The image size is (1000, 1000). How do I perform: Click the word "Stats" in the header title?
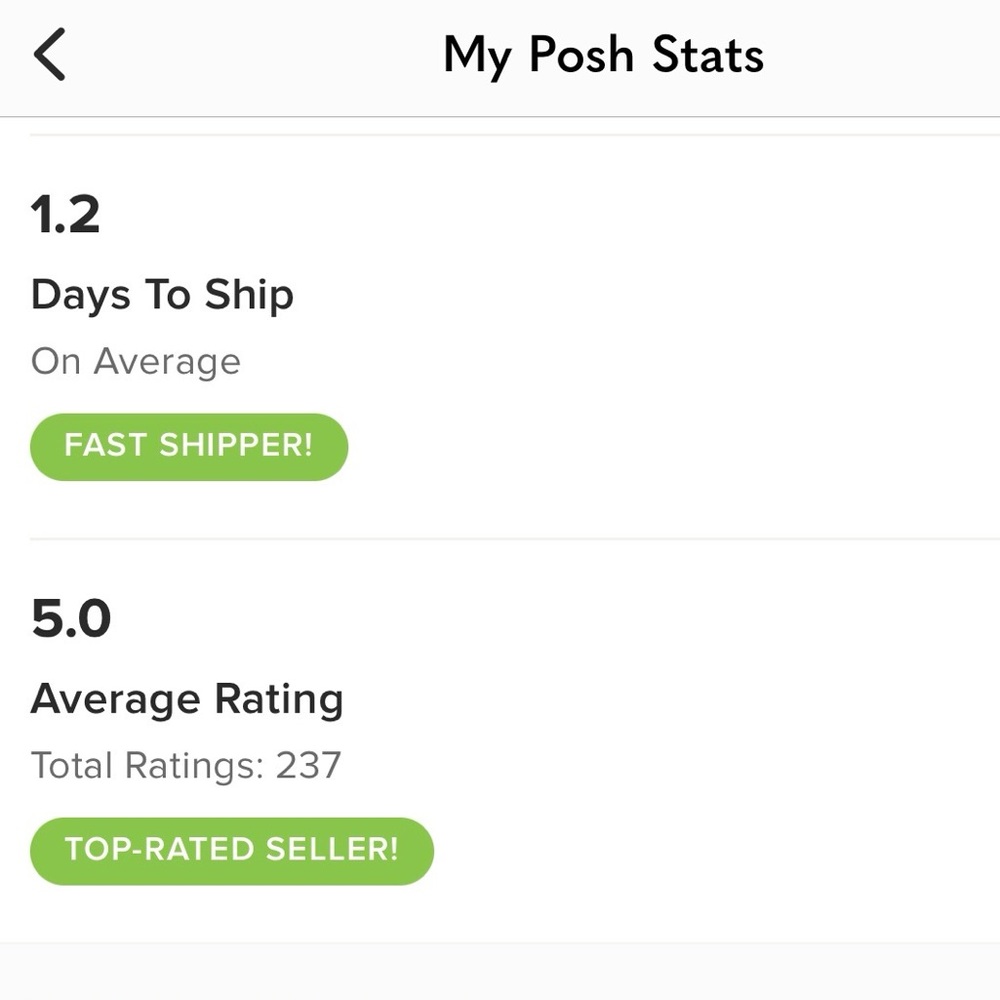pyautogui.click(x=708, y=54)
